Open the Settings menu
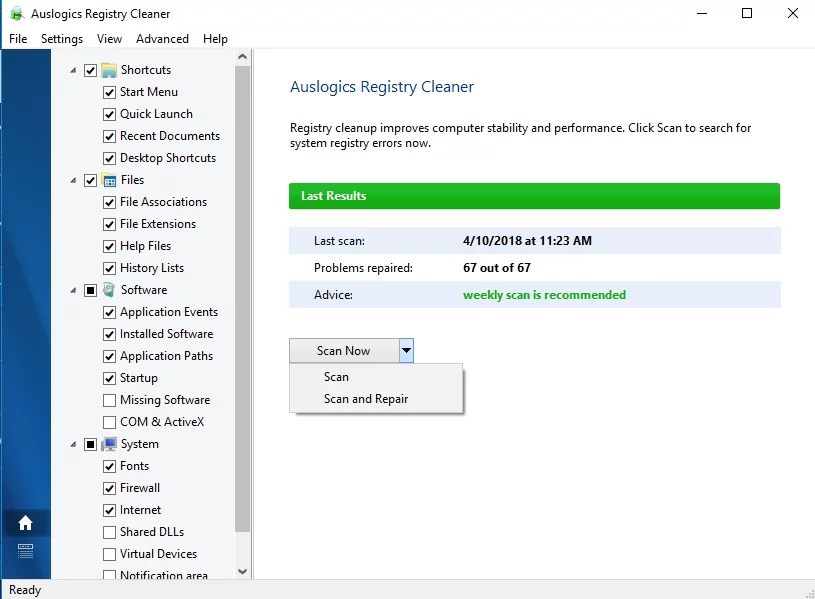The height and width of the screenshot is (599, 815). (62, 39)
